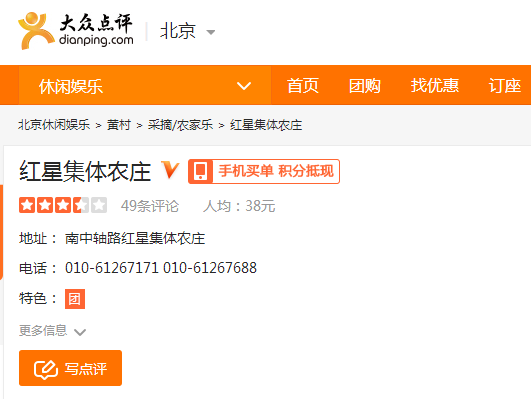Click the 手机买单 积分抵现 label
Image resolution: width=531 pixels, height=399 pixels.
[x=276, y=171]
